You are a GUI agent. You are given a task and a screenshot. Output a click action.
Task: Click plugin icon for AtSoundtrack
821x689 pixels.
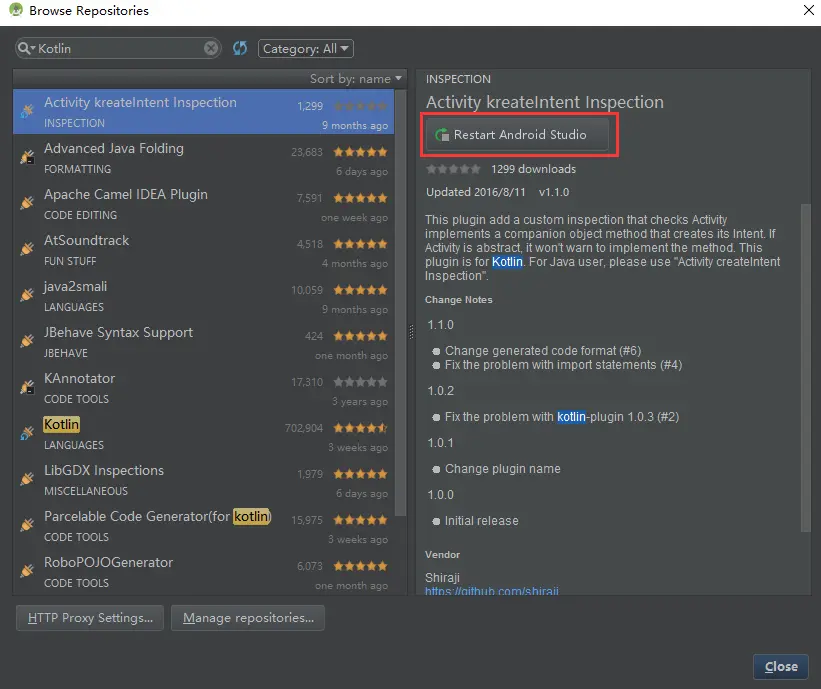(27, 248)
